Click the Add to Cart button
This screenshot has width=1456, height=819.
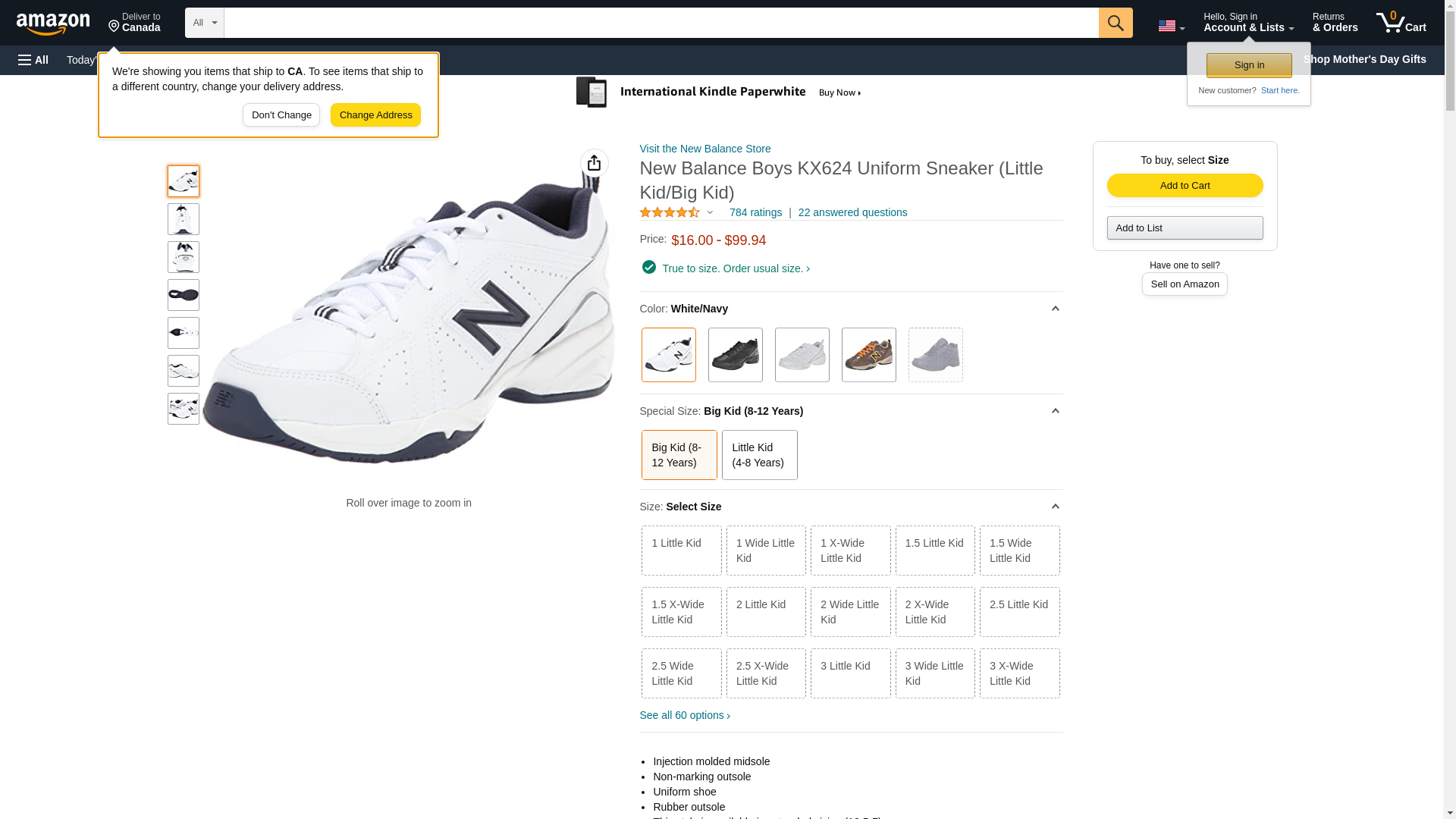(x=1185, y=186)
